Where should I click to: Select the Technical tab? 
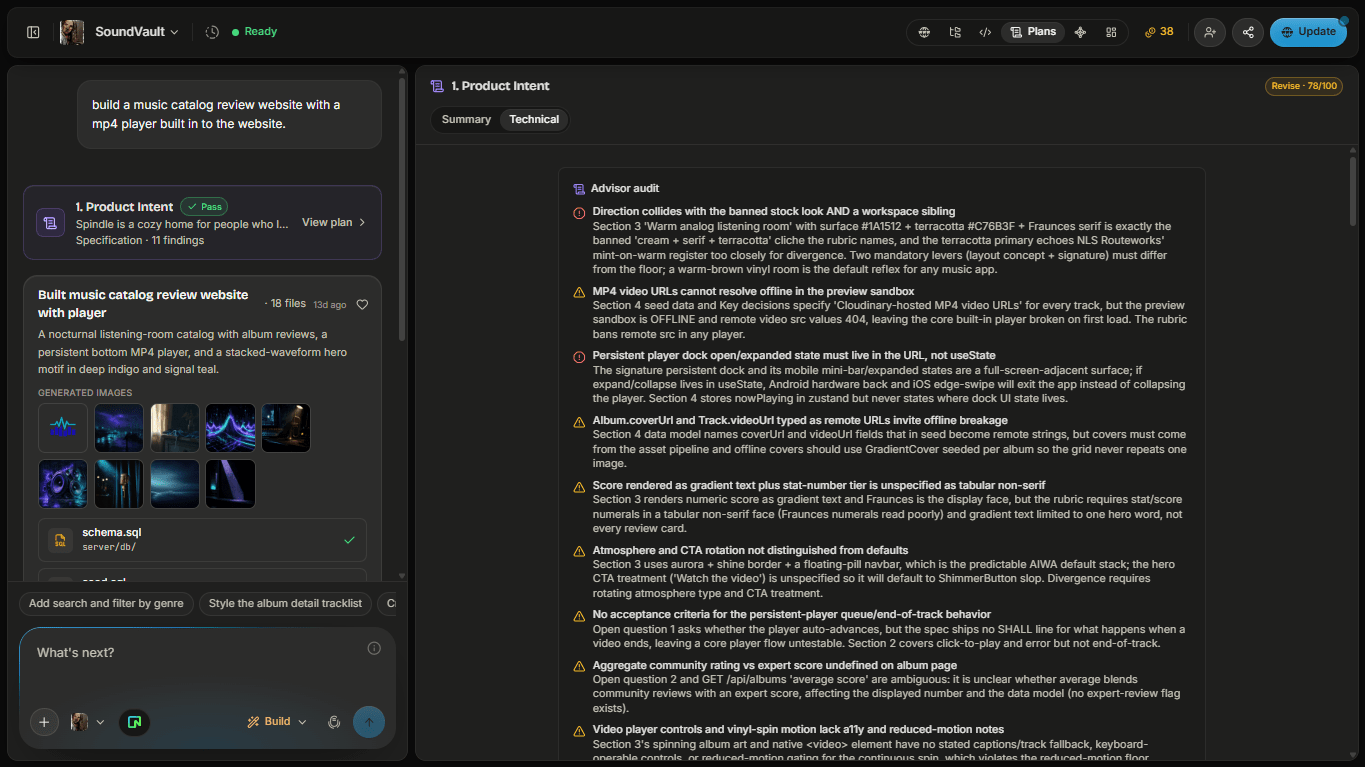[x=534, y=119]
